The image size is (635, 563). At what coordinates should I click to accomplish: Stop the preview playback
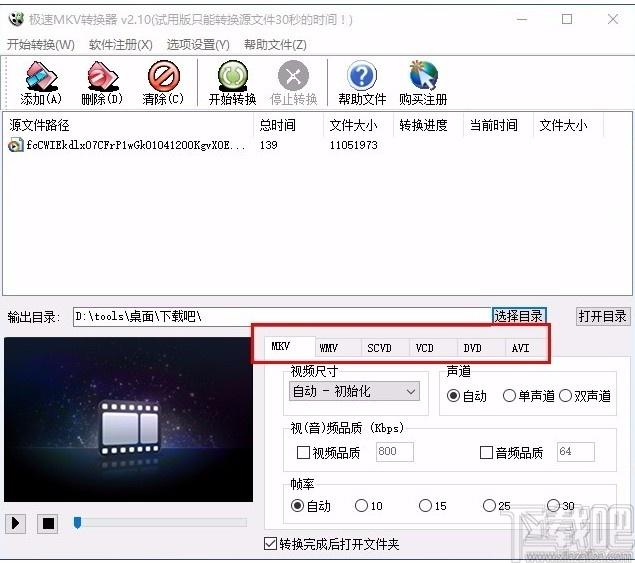pyautogui.click(x=48, y=523)
